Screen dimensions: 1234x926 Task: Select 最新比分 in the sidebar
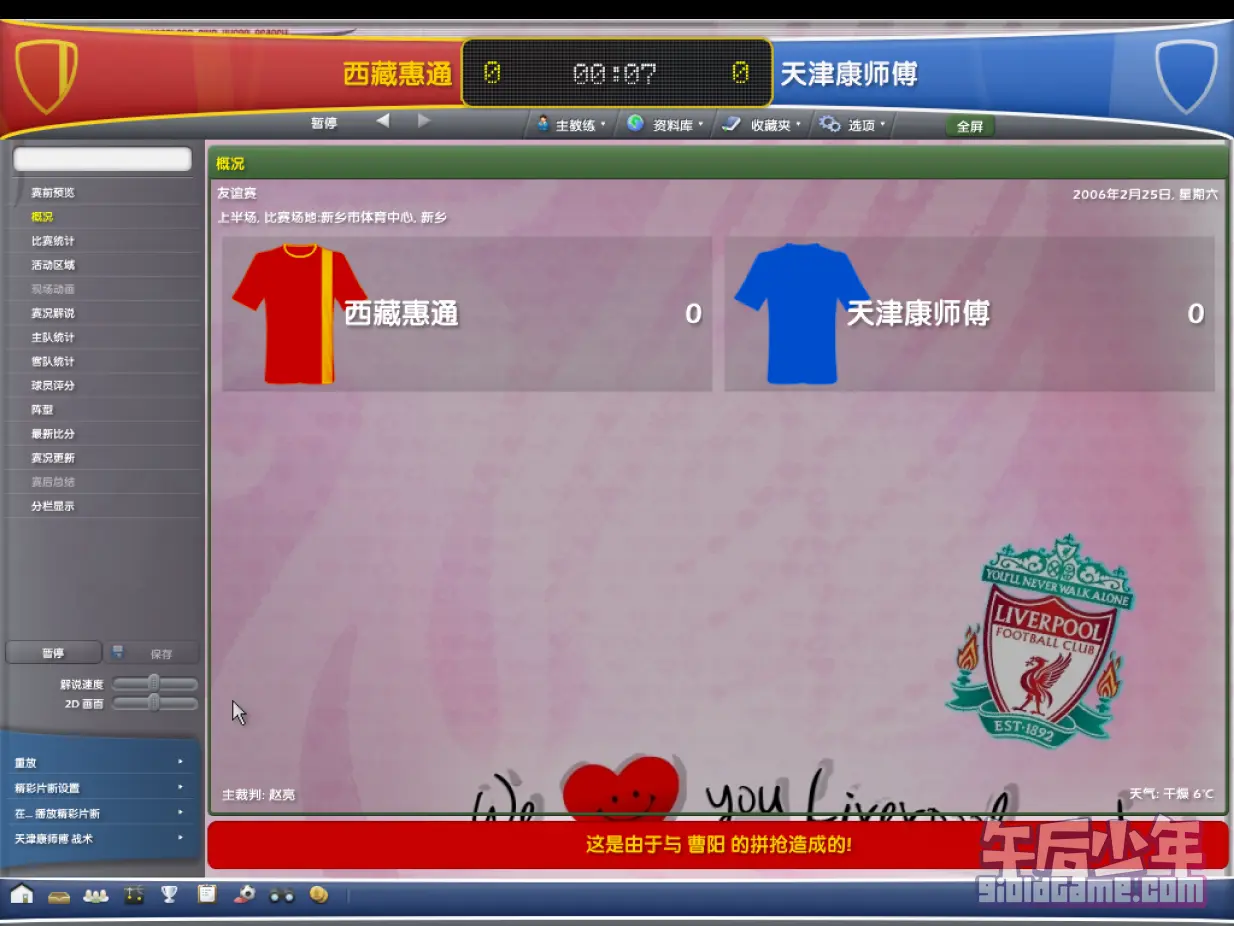[105, 433]
